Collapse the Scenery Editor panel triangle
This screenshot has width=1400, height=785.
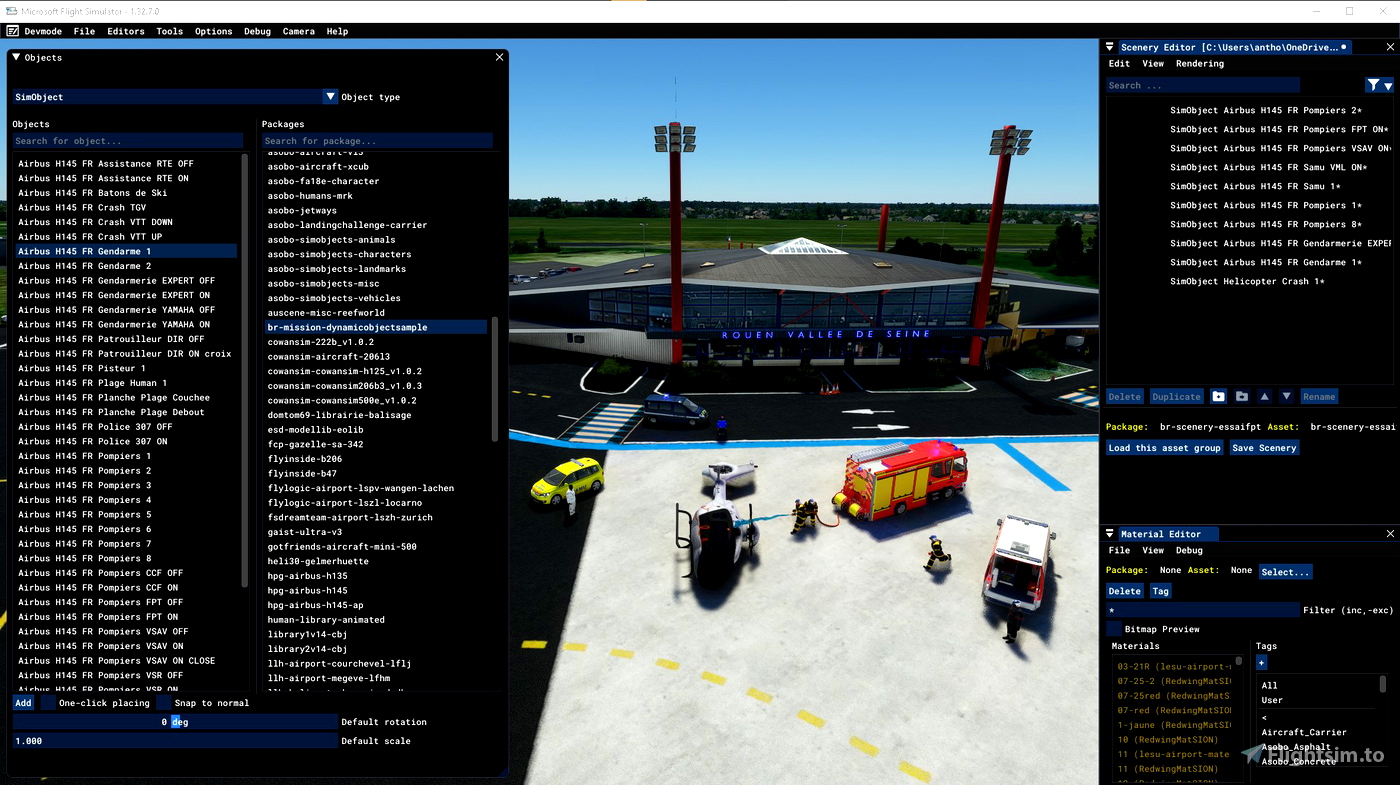(1110, 47)
